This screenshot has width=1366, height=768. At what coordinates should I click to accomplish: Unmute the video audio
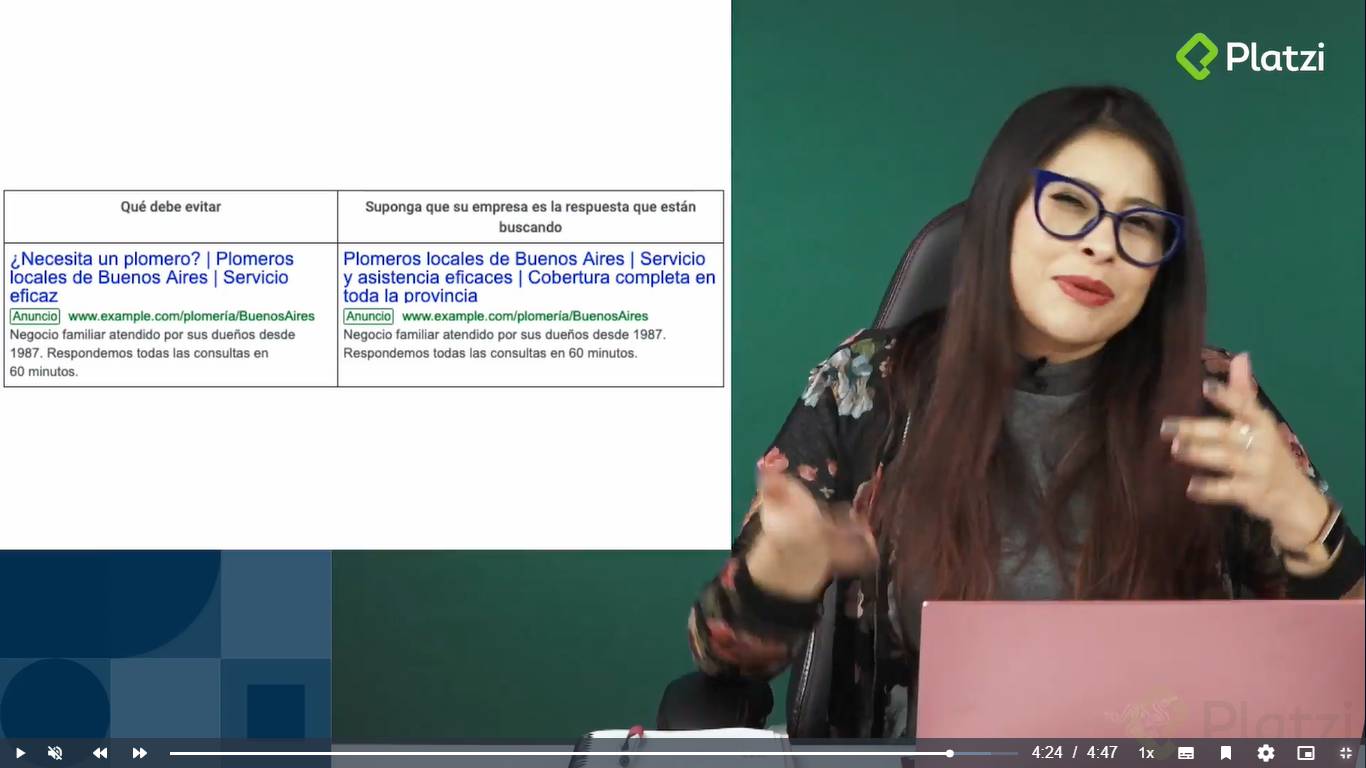click(x=55, y=752)
